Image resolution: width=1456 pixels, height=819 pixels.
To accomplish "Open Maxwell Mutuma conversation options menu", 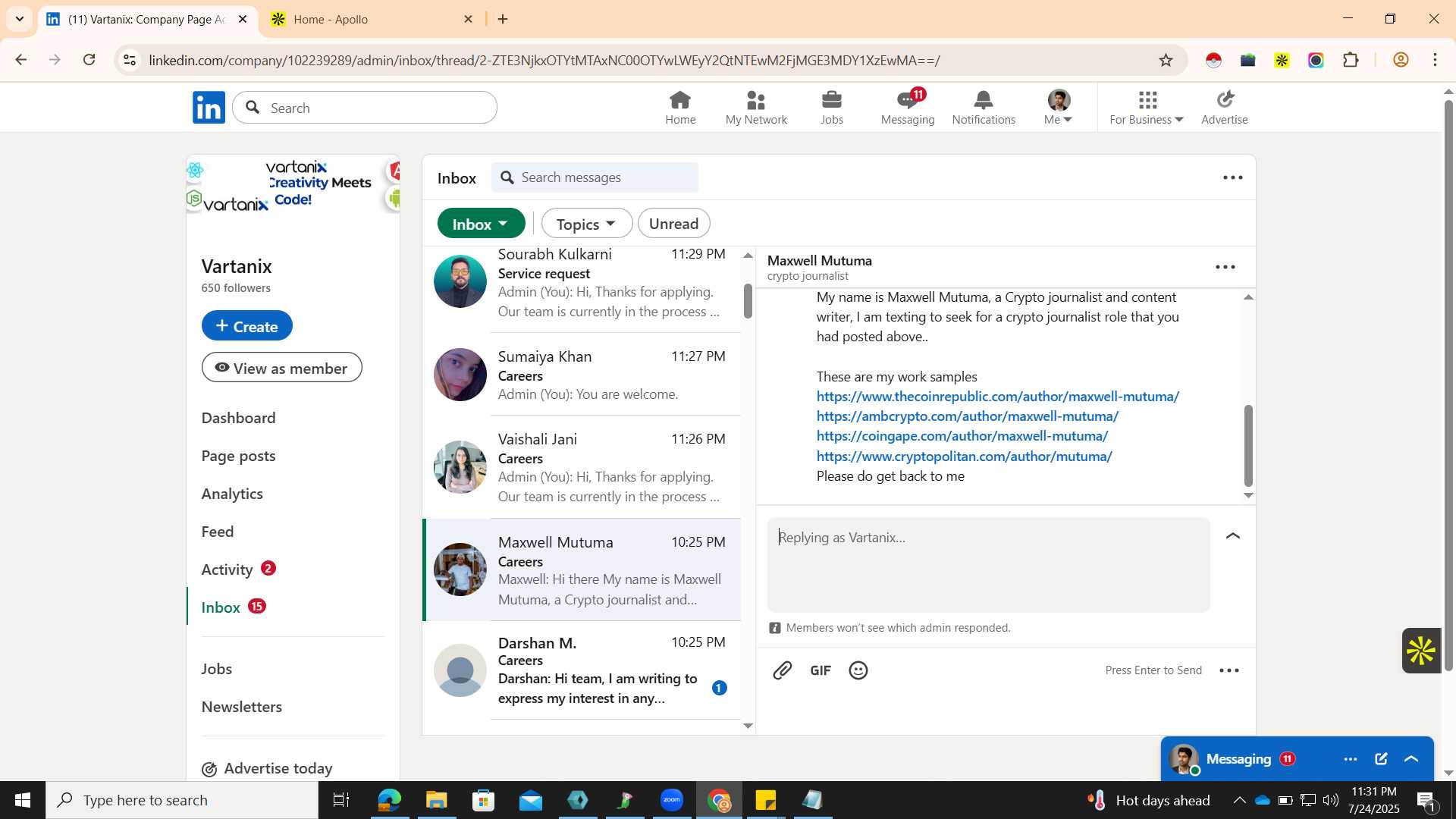I will point(1225,267).
